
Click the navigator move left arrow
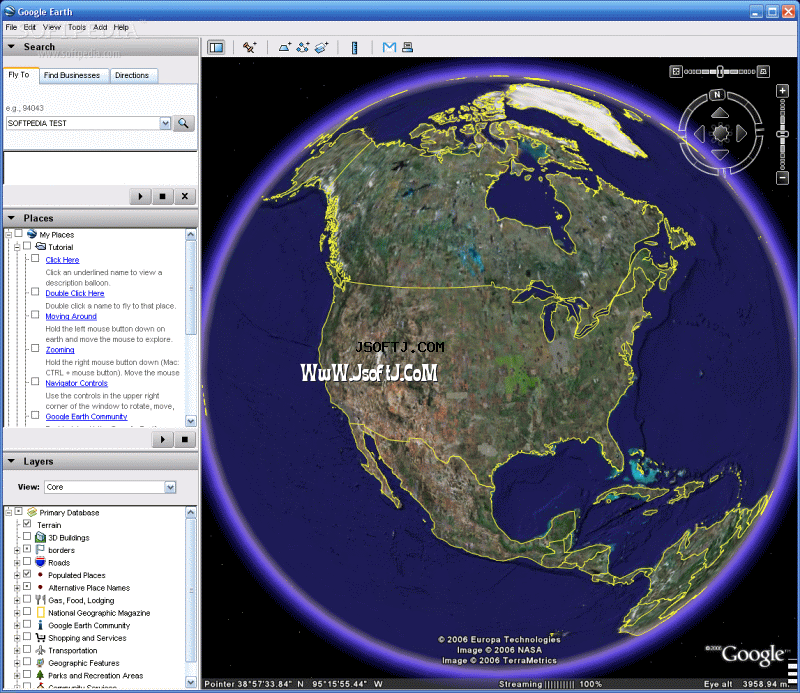699,134
